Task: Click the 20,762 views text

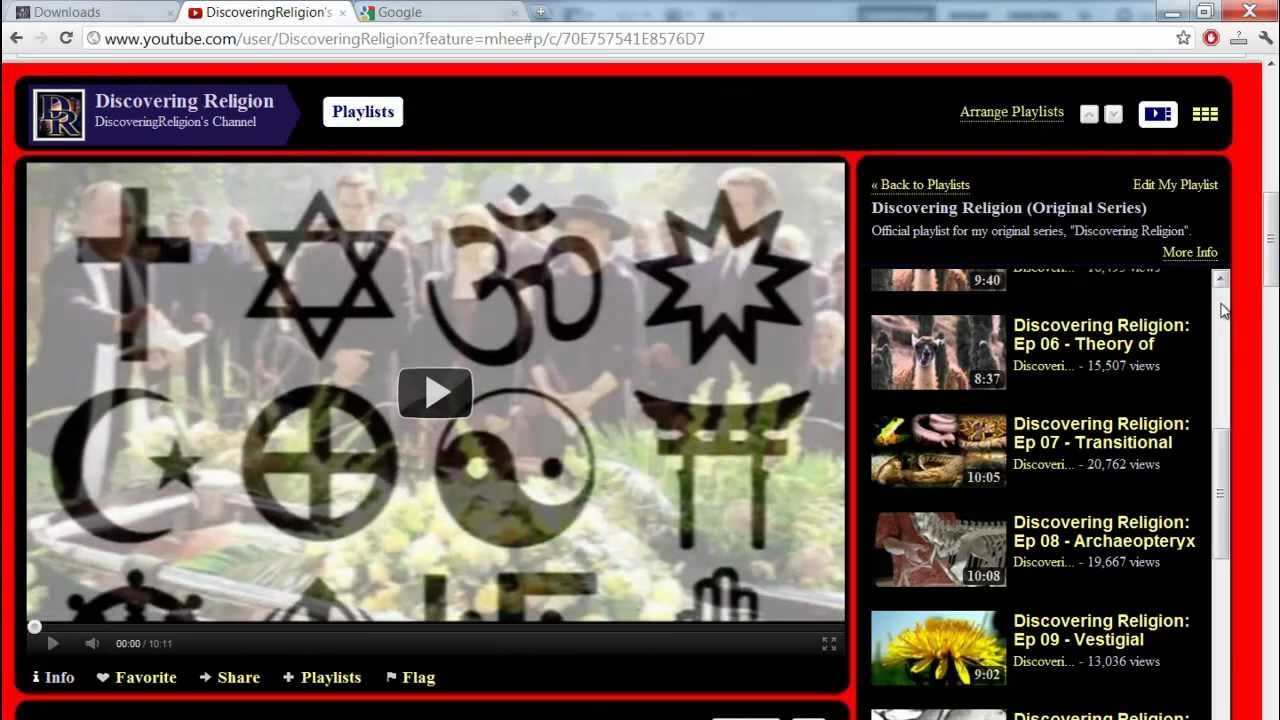Action: click(1124, 464)
